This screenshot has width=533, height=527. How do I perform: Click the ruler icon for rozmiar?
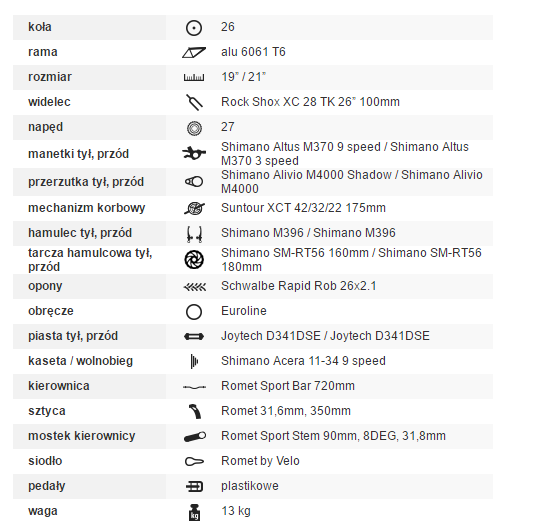click(194, 78)
